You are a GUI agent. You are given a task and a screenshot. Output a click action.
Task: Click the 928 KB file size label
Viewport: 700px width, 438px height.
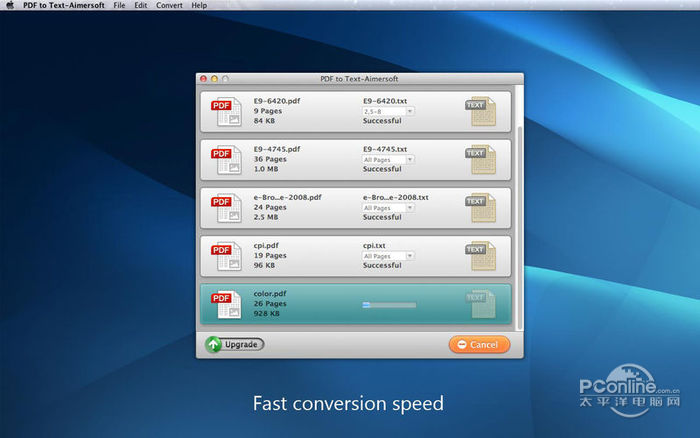(x=267, y=314)
